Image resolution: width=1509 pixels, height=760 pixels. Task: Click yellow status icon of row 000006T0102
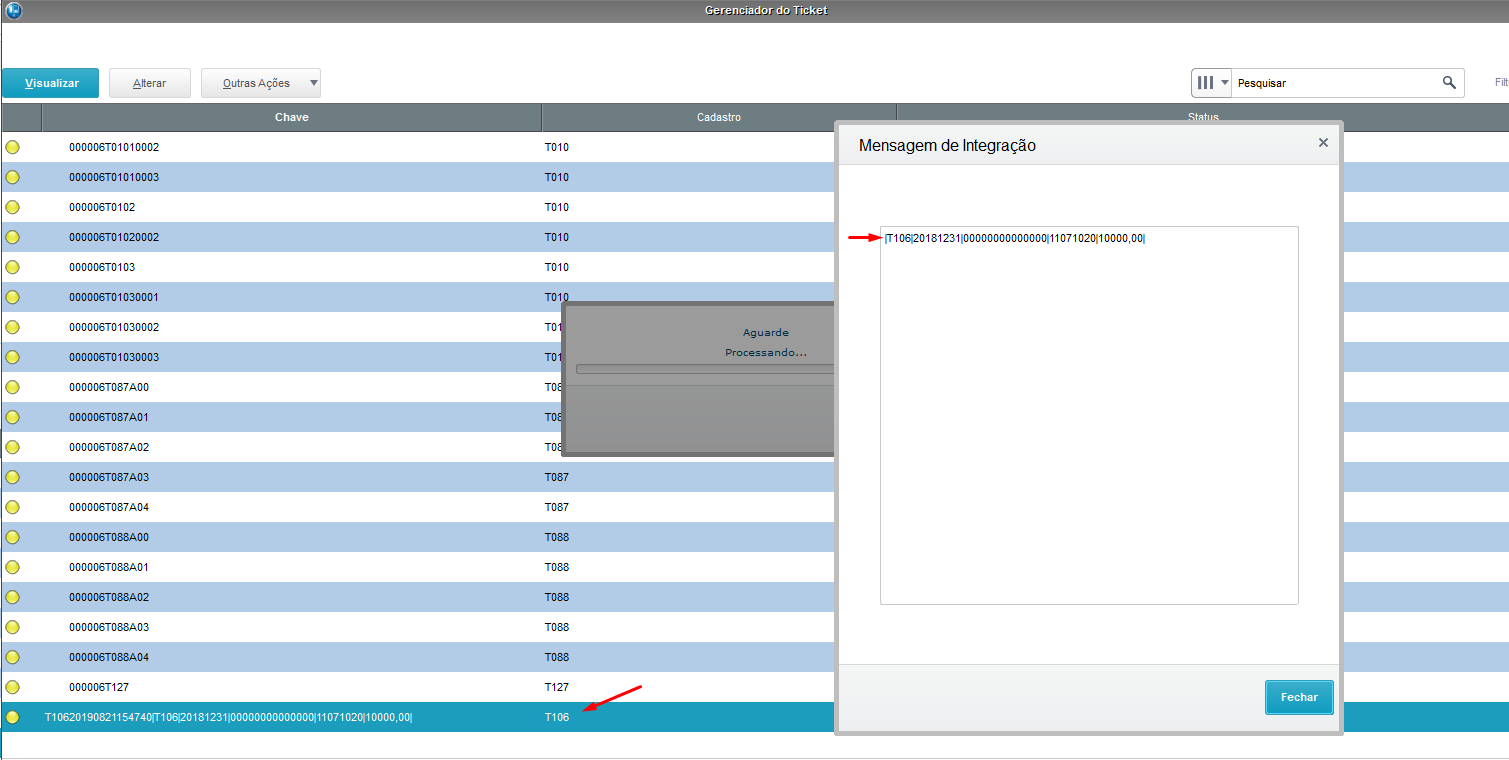13,207
